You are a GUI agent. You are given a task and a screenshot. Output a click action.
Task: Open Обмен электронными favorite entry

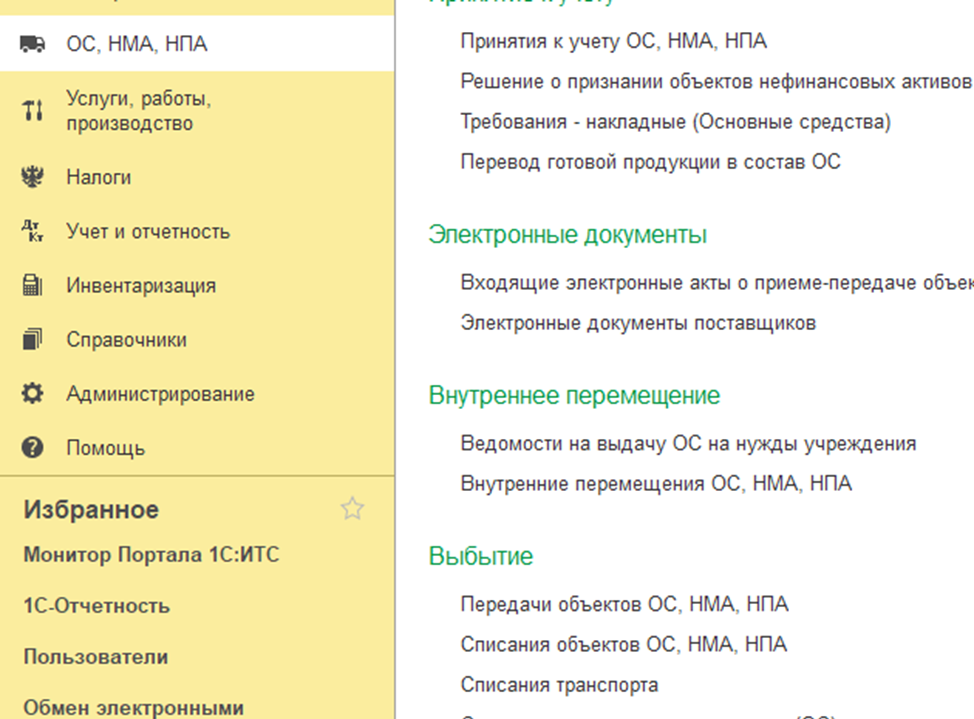click(x=134, y=708)
